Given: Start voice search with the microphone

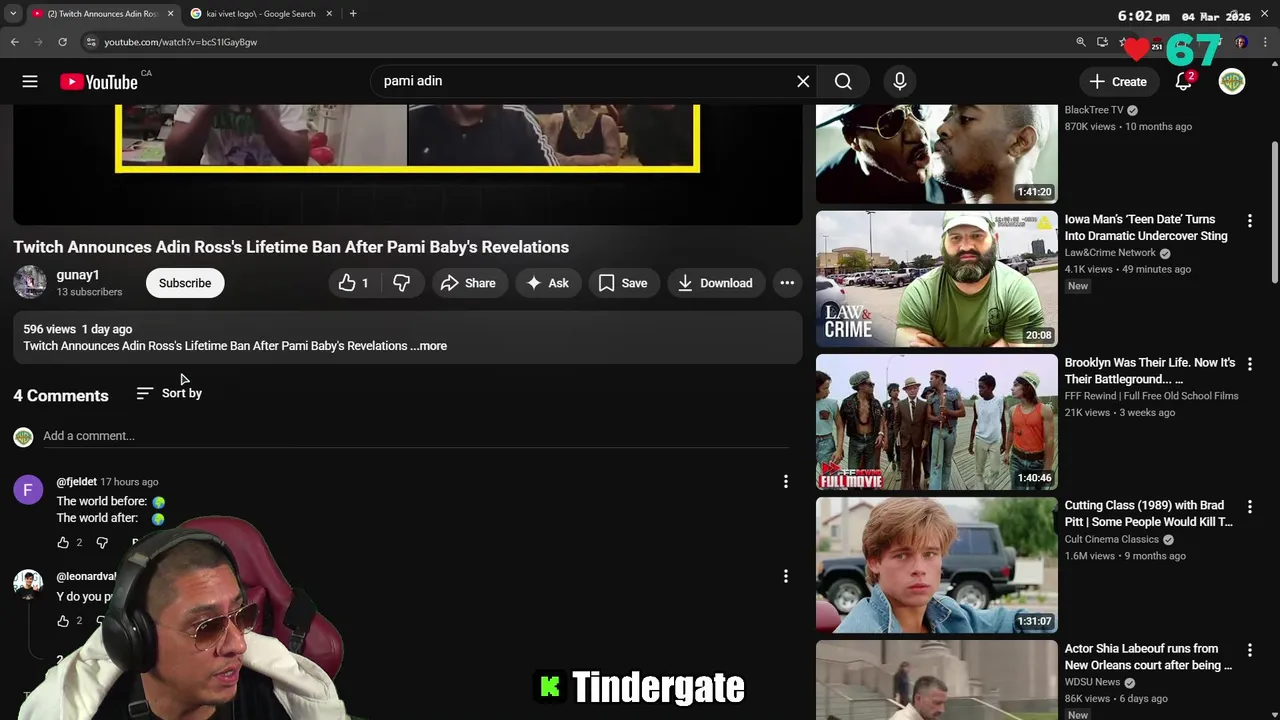Looking at the screenshot, I should click(900, 81).
